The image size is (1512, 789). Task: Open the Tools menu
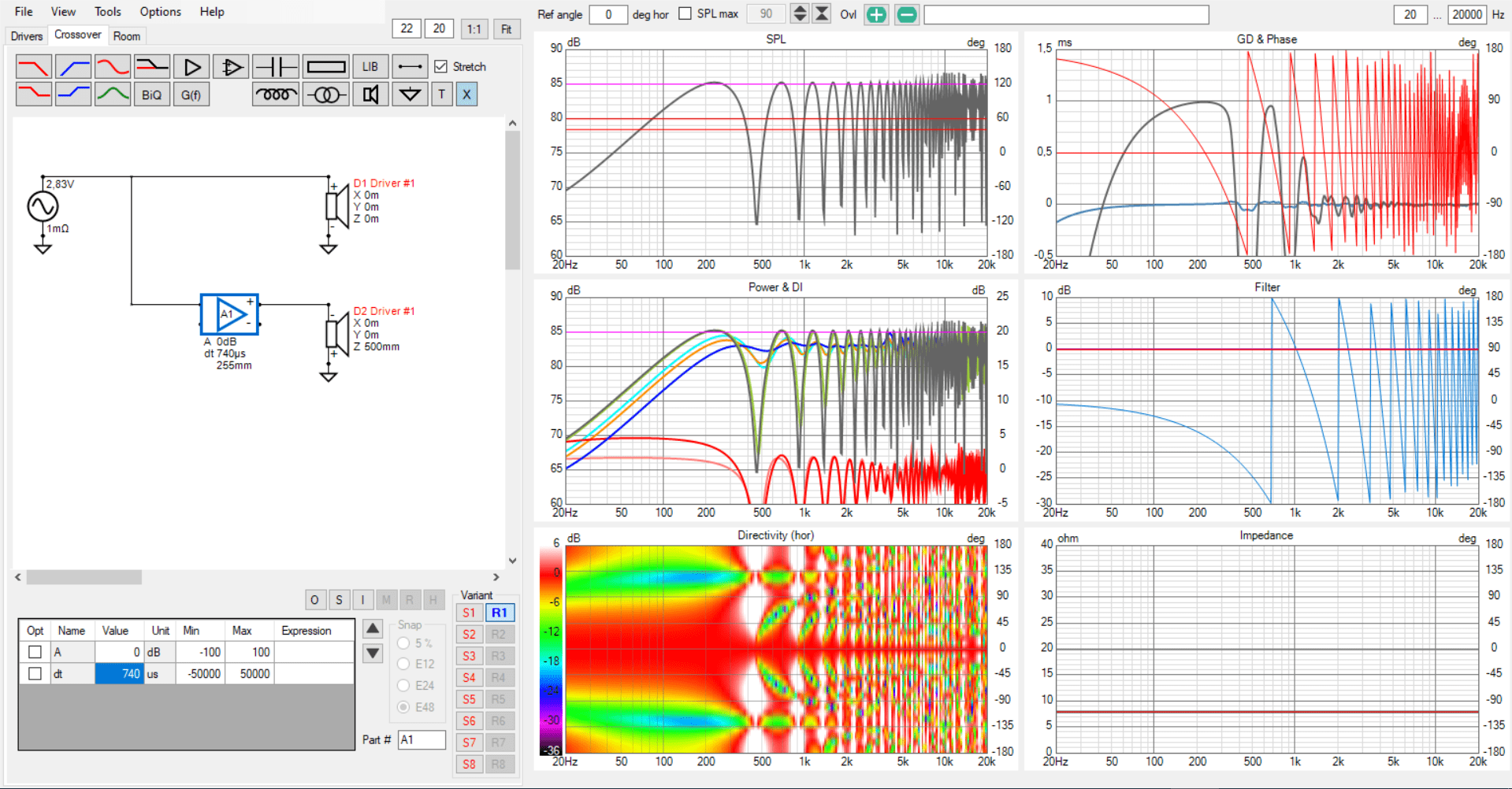point(108,12)
